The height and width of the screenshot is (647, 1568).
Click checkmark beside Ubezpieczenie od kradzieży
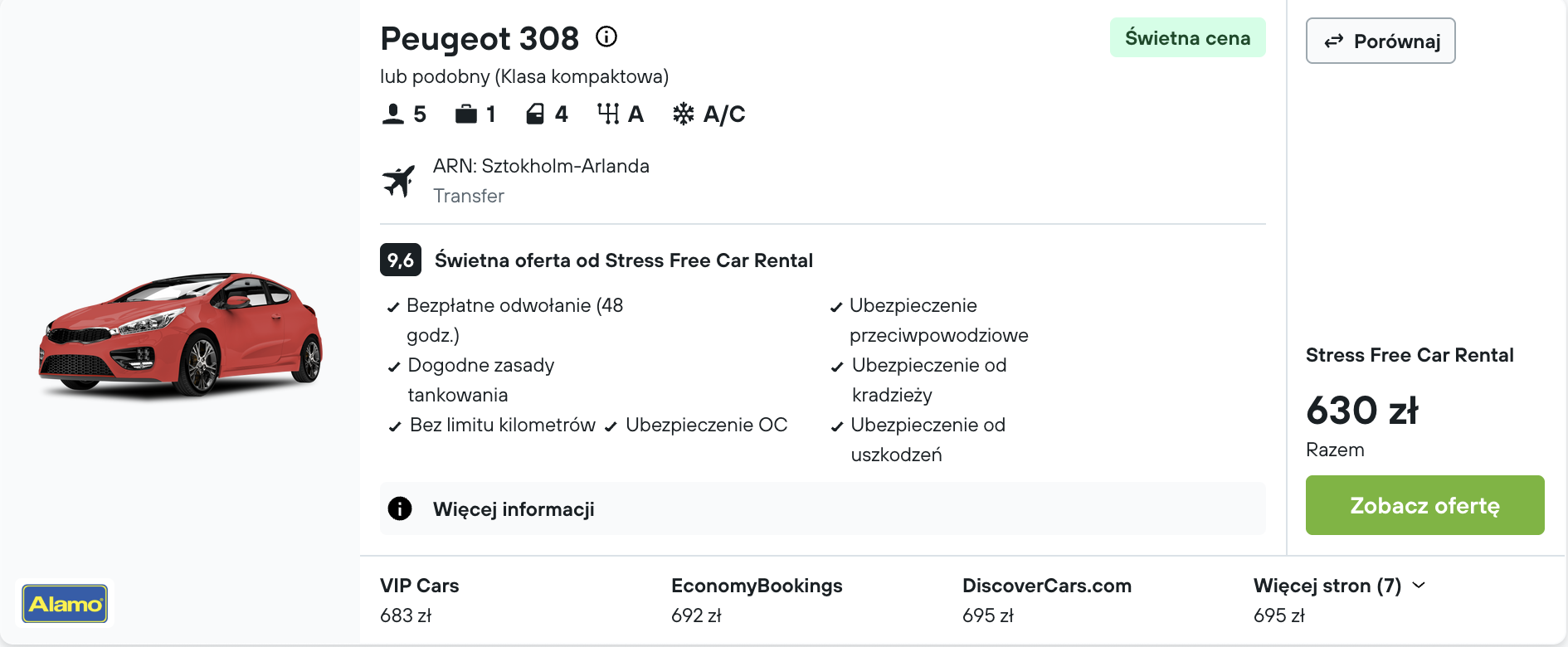(837, 367)
